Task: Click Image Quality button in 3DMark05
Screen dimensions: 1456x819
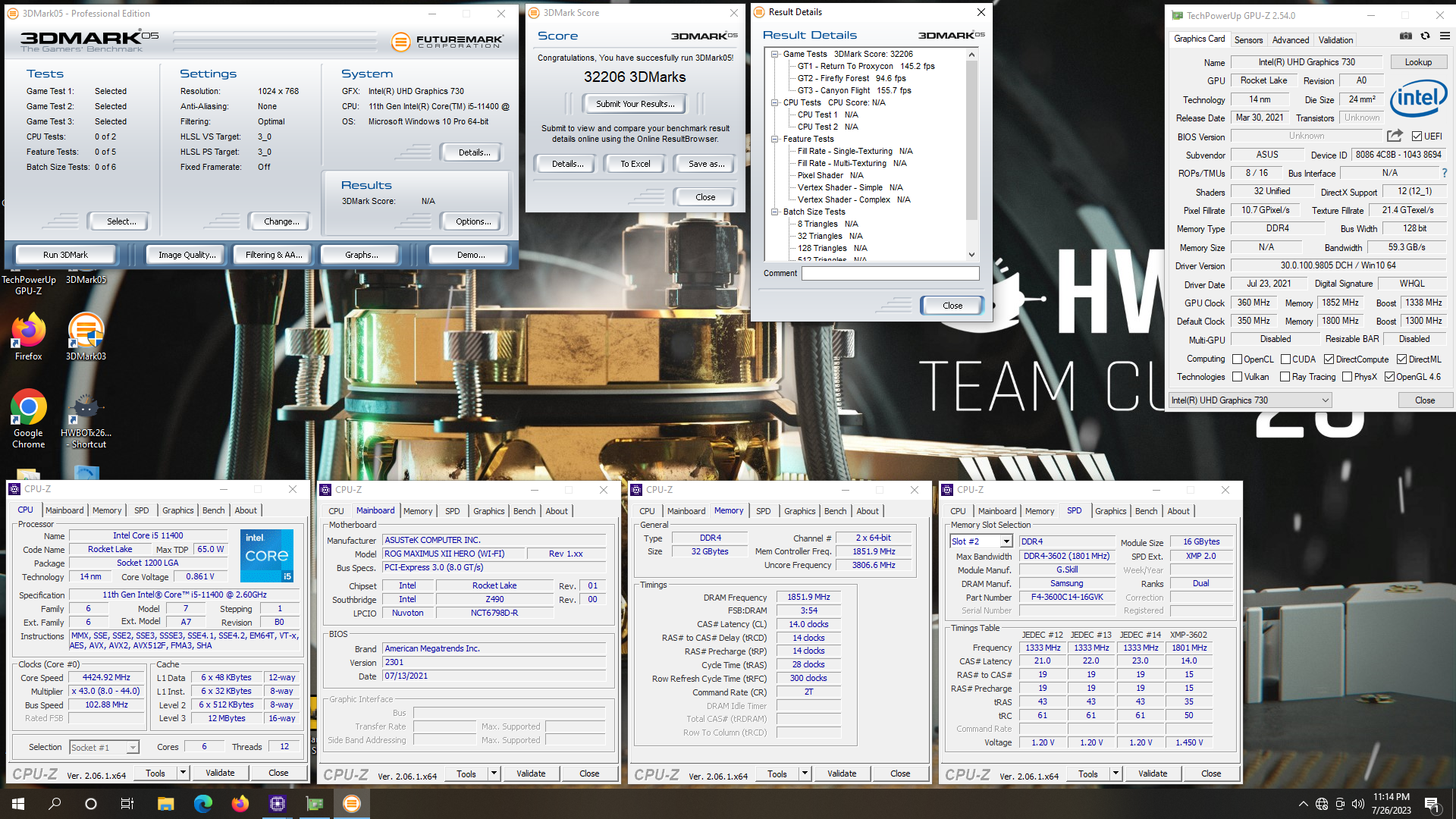Action: (187, 255)
